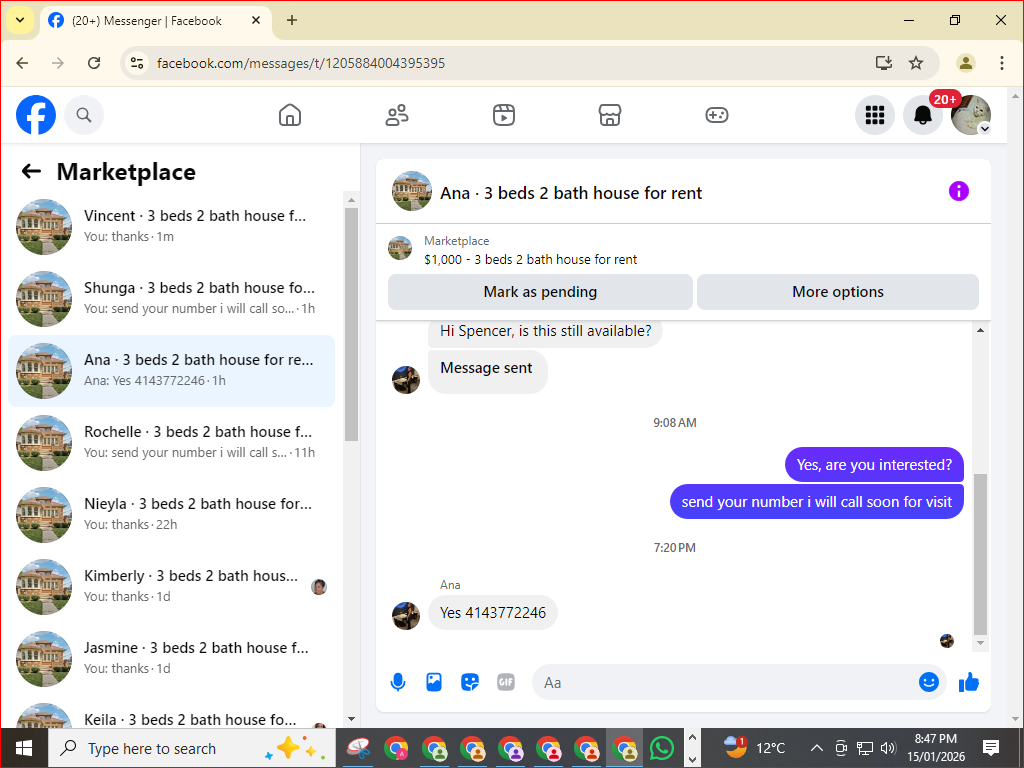Open the tab search dropdown
This screenshot has width=1024, height=768.
coord(20,20)
